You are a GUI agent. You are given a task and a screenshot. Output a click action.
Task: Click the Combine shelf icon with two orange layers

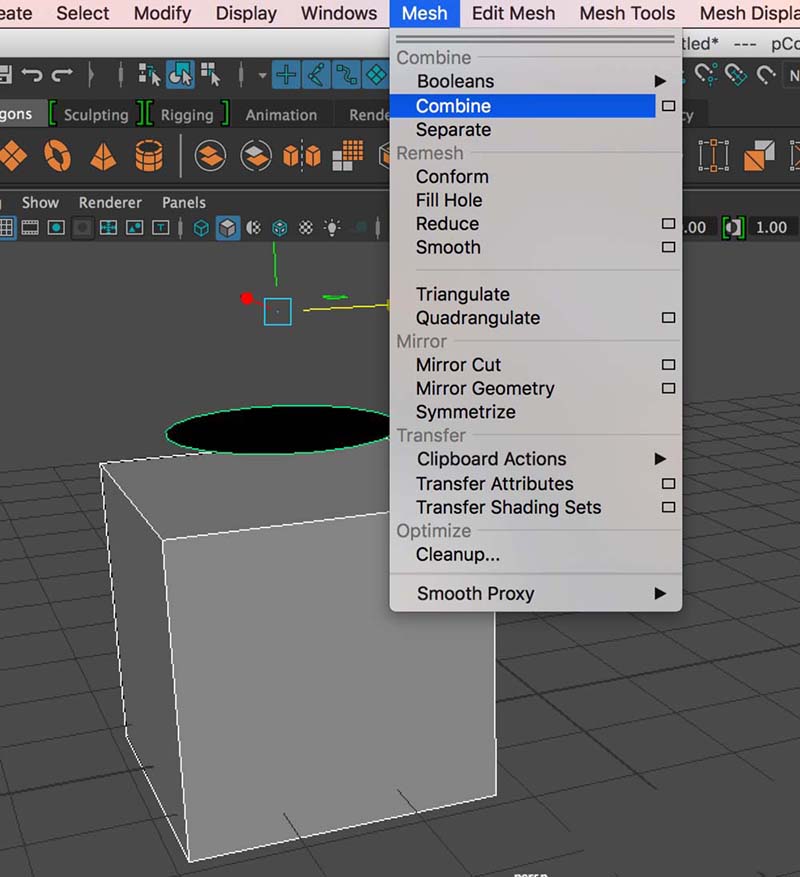[x=210, y=155]
